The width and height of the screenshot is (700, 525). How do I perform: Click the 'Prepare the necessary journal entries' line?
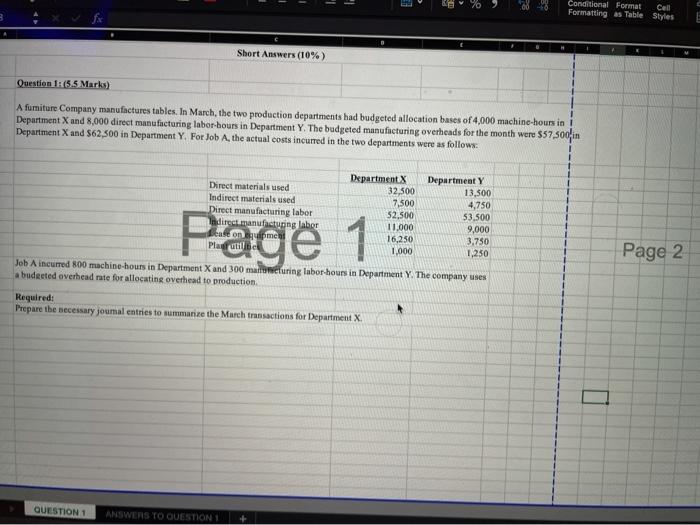click(x=189, y=313)
